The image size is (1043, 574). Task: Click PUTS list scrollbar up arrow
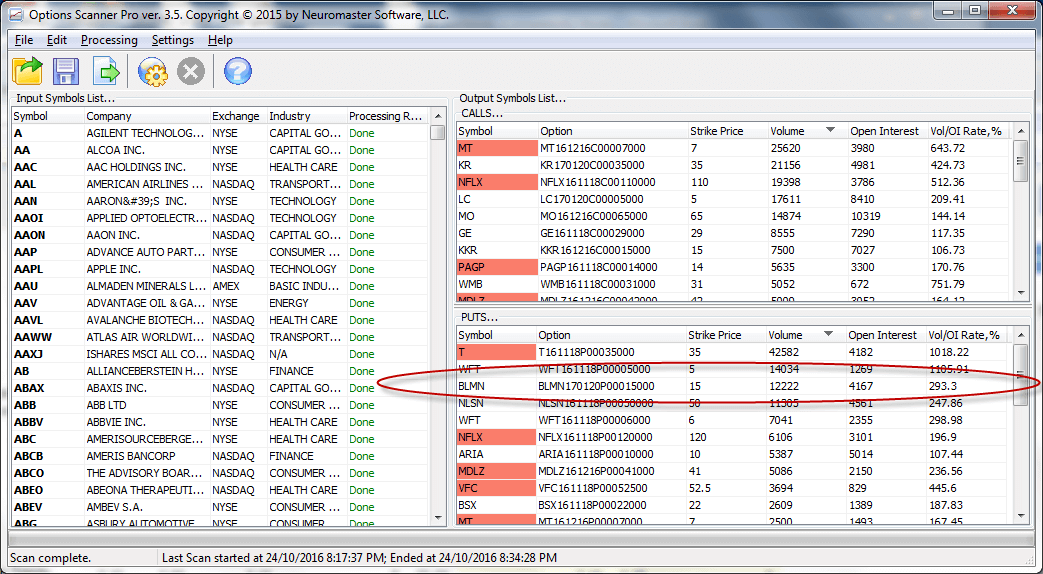1020,335
